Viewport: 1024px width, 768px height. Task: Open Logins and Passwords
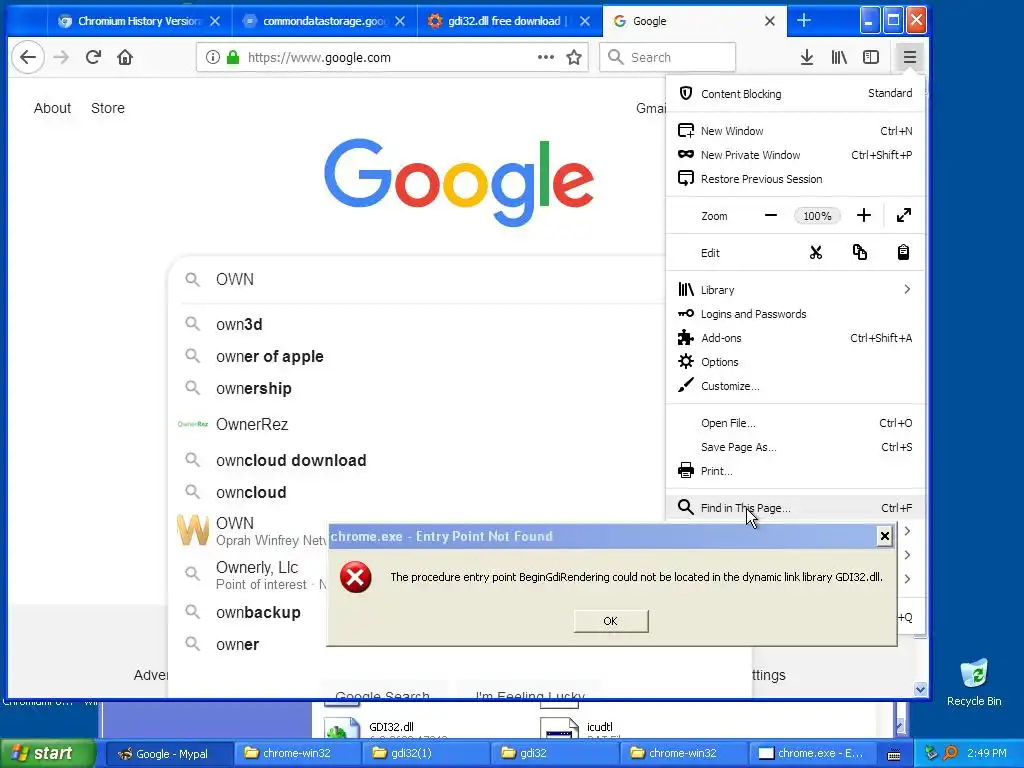click(x=795, y=314)
